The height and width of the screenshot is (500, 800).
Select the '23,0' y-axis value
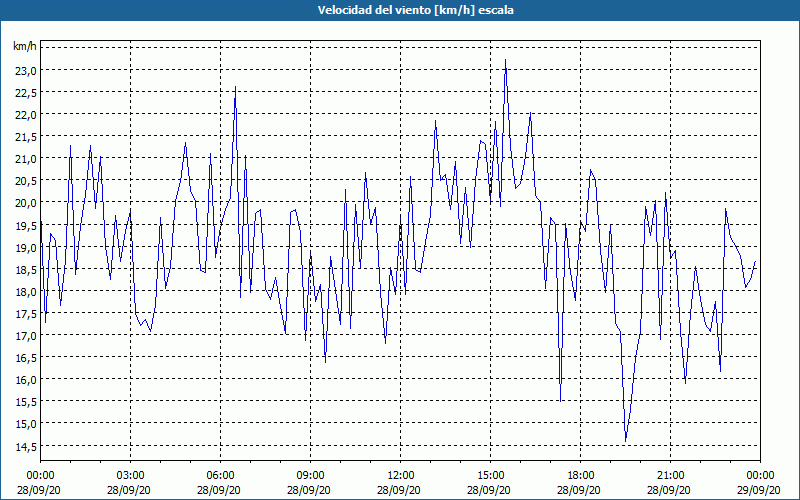click(x=27, y=70)
